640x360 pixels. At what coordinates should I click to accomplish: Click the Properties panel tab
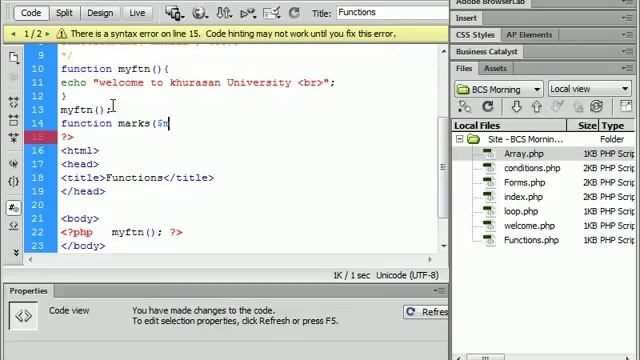(29, 291)
